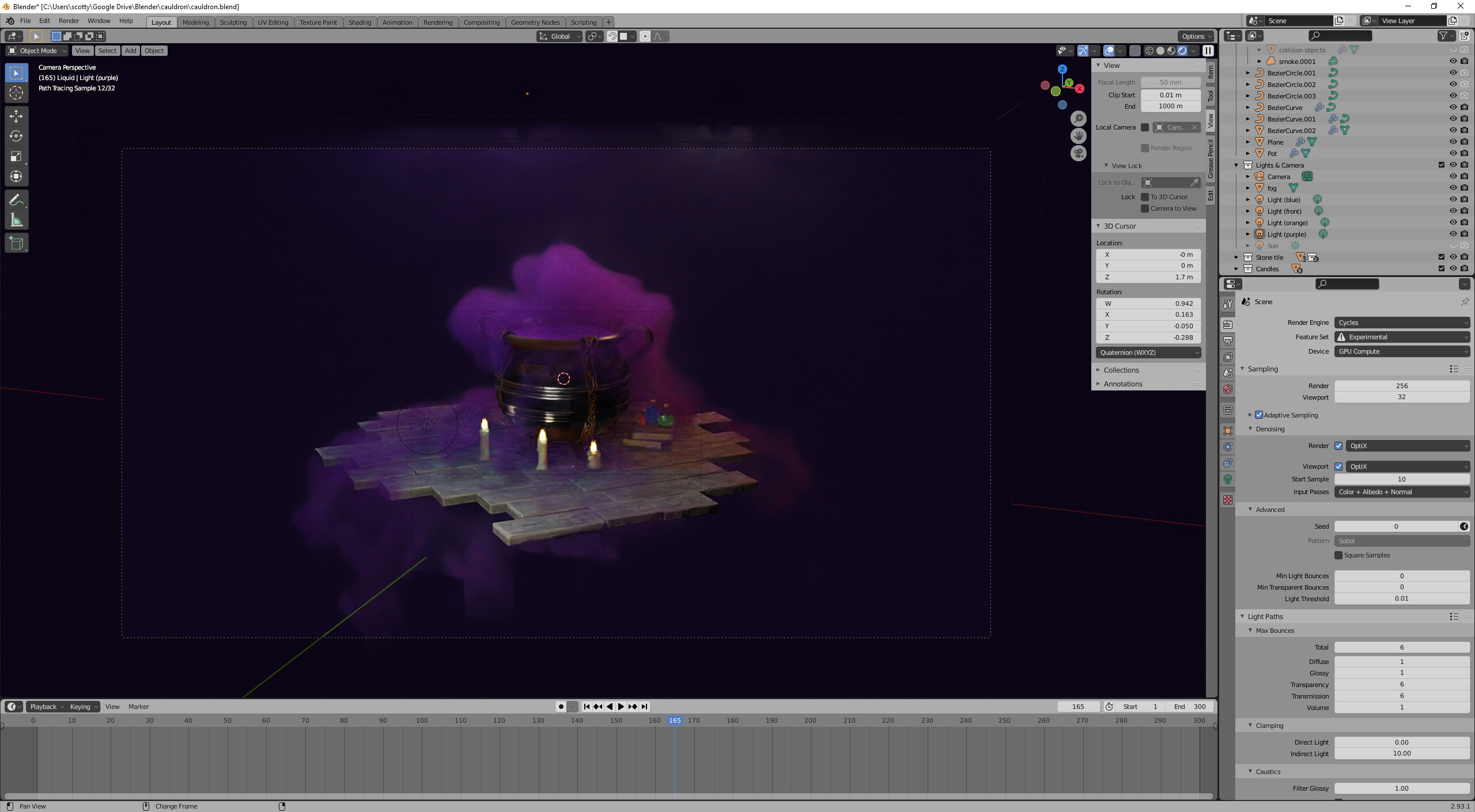Switch to wireframe viewport shading
1475x812 pixels.
point(1149,51)
